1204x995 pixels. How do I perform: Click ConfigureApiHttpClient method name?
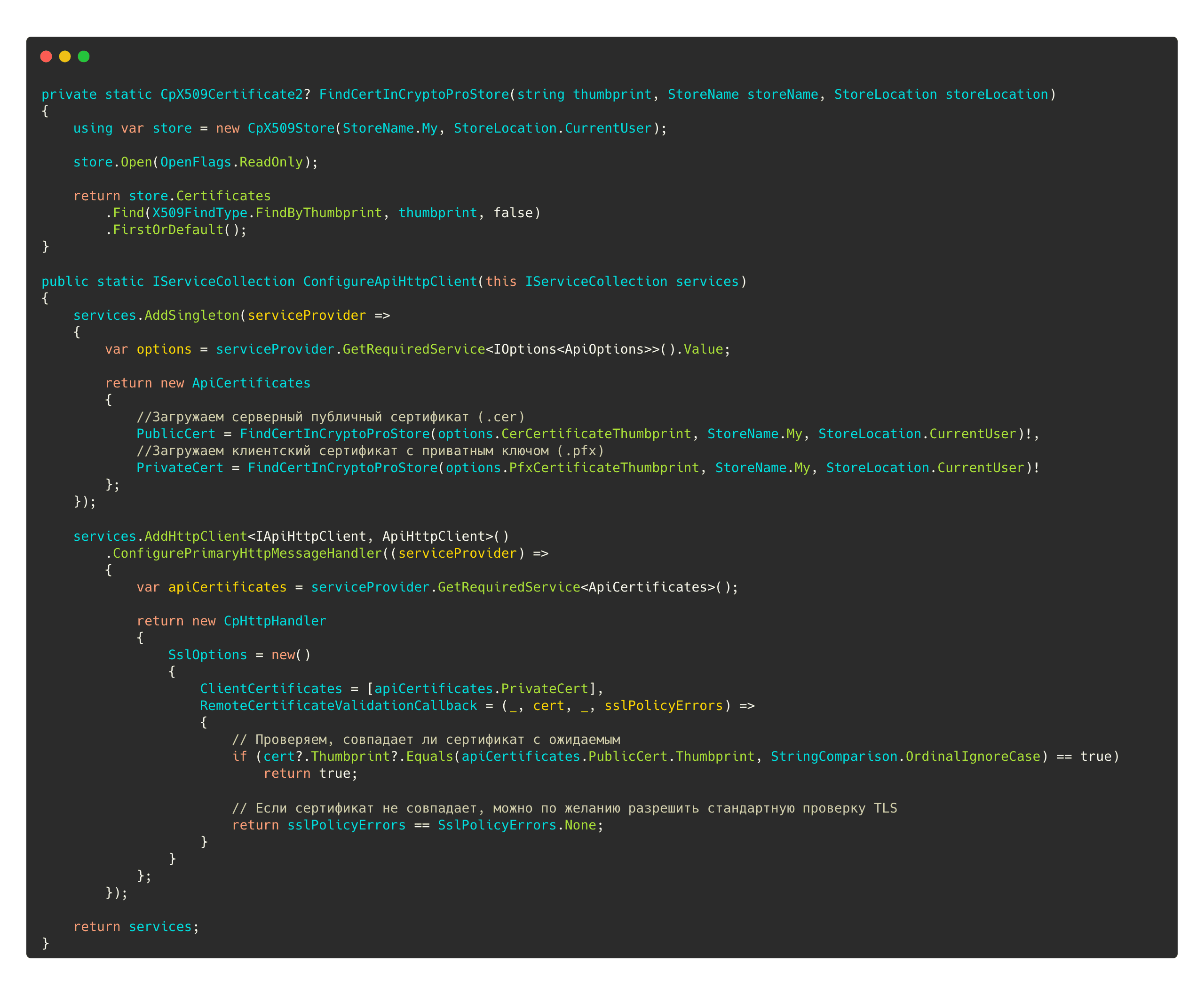pos(390,281)
